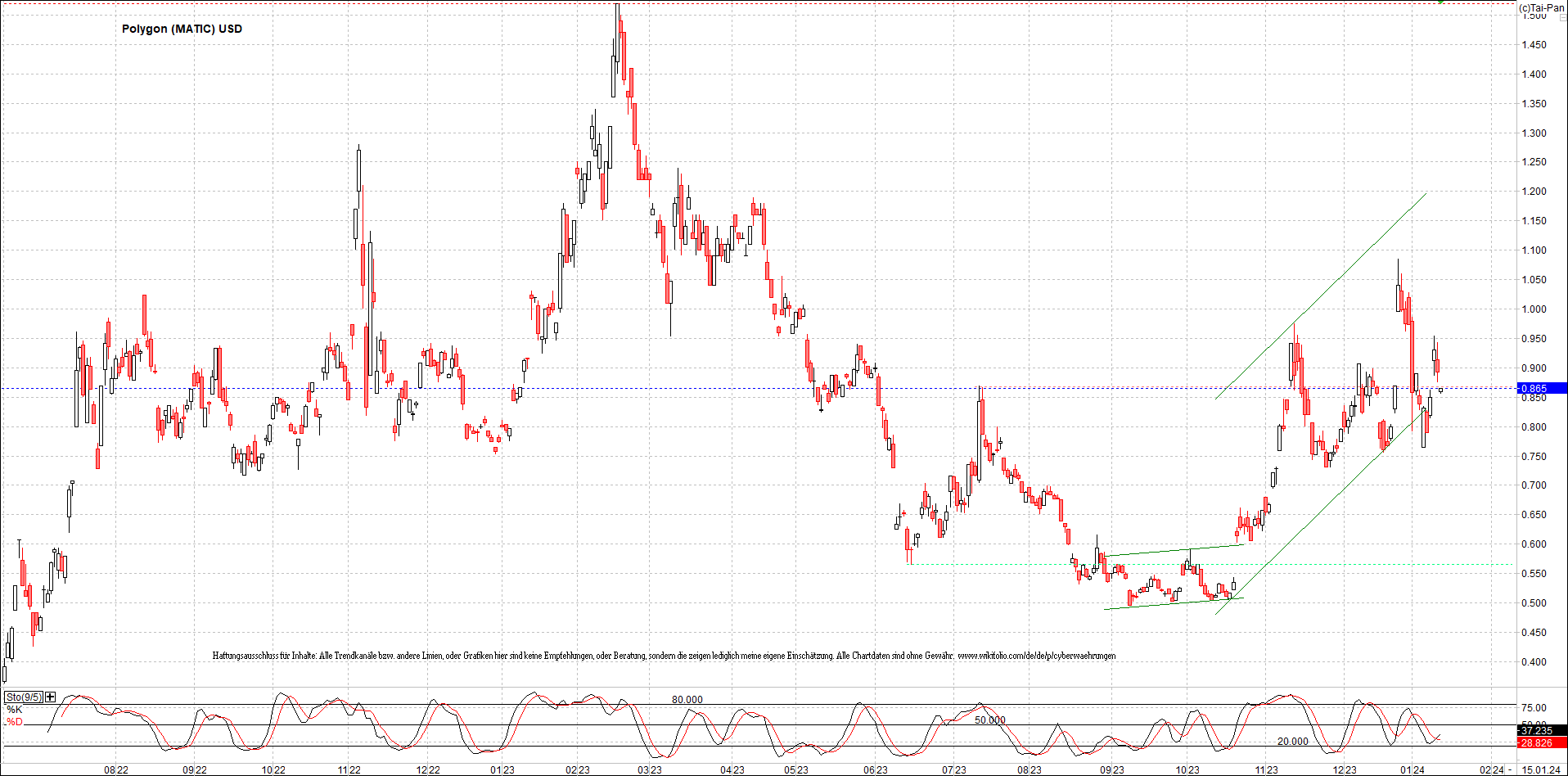Select the 80.000 stochastic level label
The height and width of the screenshot is (776, 1568).
(x=687, y=700)
